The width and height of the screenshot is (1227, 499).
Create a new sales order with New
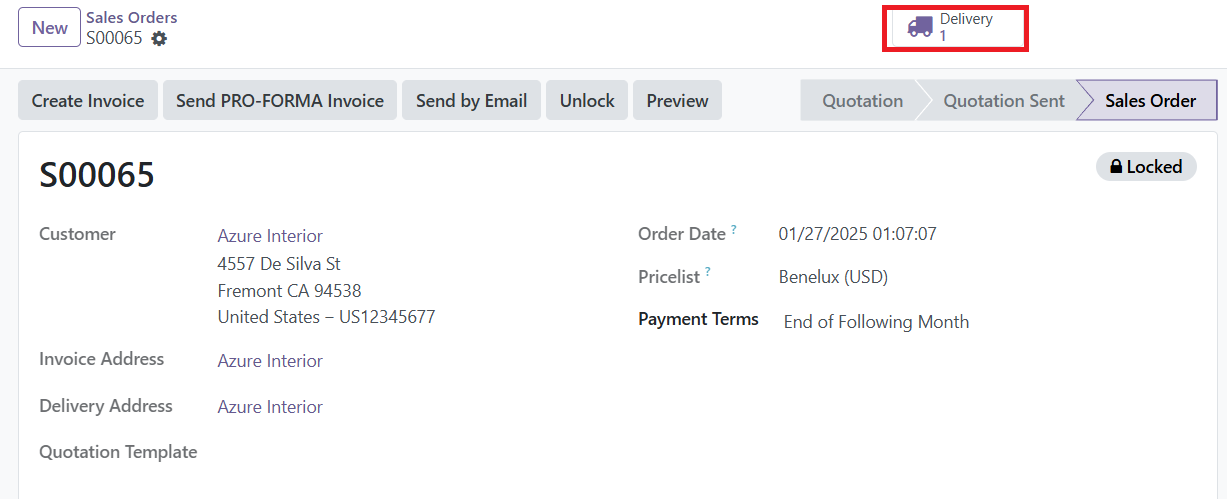pyautogui.click(x=50, y=28)
